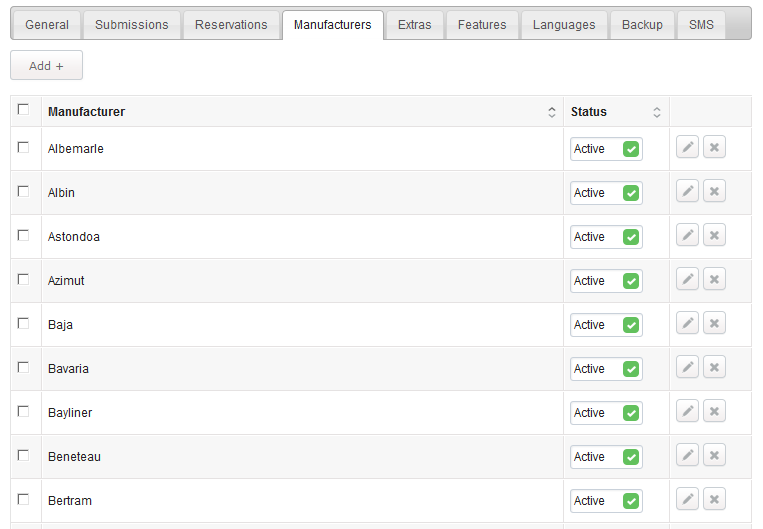Screen dimensions: 763x529
Task: Edit the Albin manufacturer with pencil icon
Action: (687, 191)
